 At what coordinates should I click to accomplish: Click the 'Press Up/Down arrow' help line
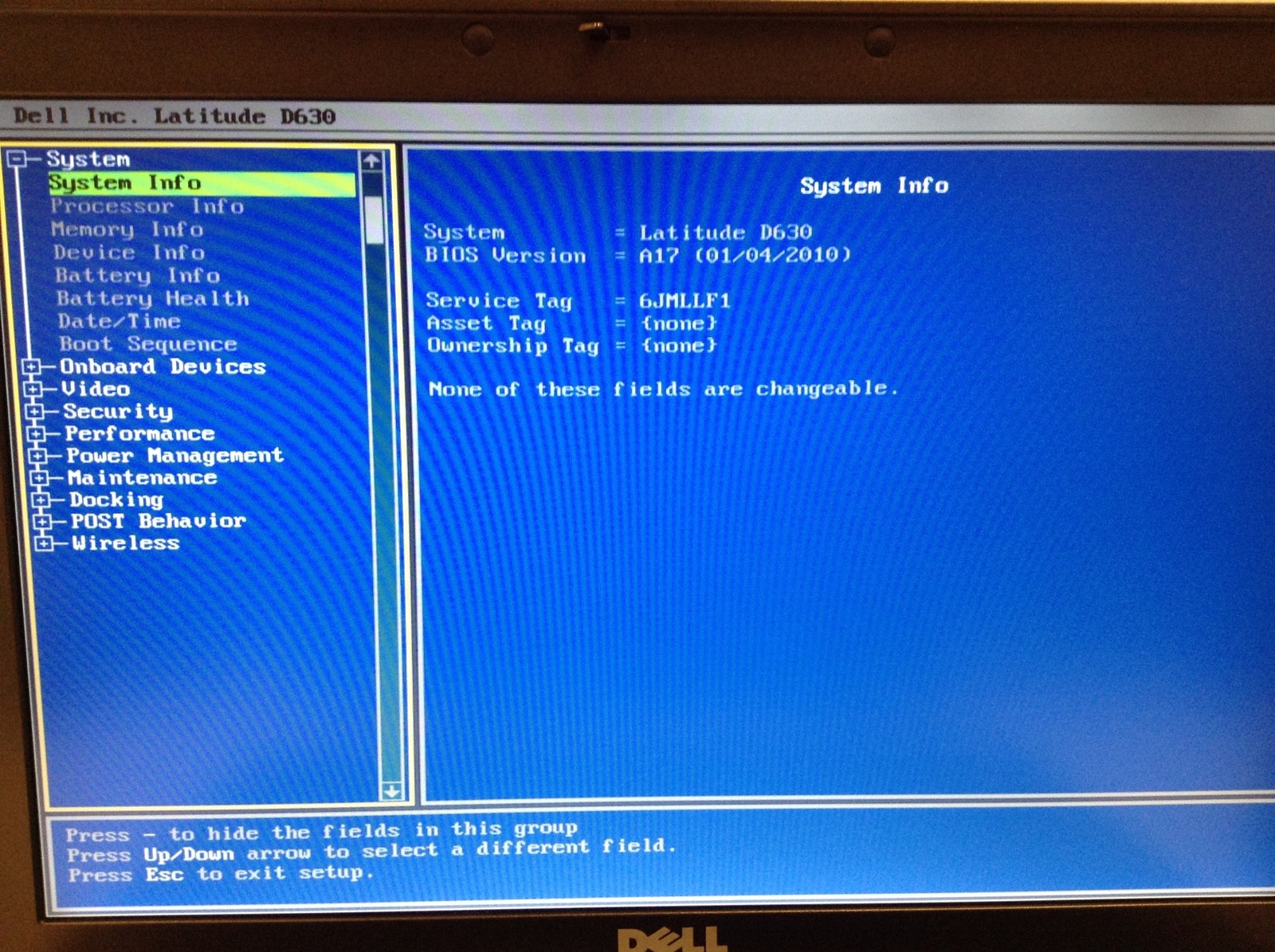tap(371, 851)
